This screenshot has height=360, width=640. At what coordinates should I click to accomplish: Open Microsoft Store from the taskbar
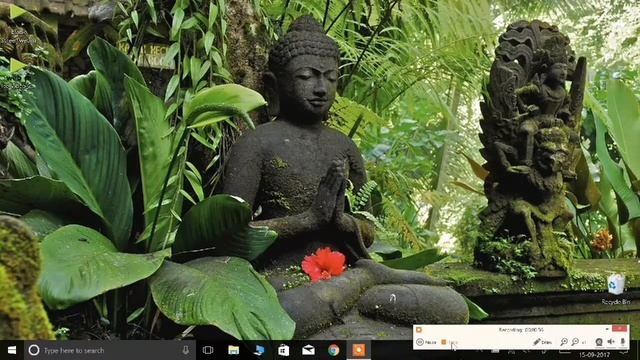[284, 350]
